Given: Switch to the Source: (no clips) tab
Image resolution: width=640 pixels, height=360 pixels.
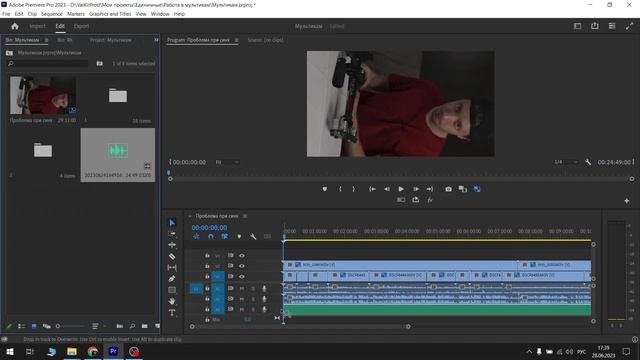Looking at the screenshot, I should (x=265, y=40).
